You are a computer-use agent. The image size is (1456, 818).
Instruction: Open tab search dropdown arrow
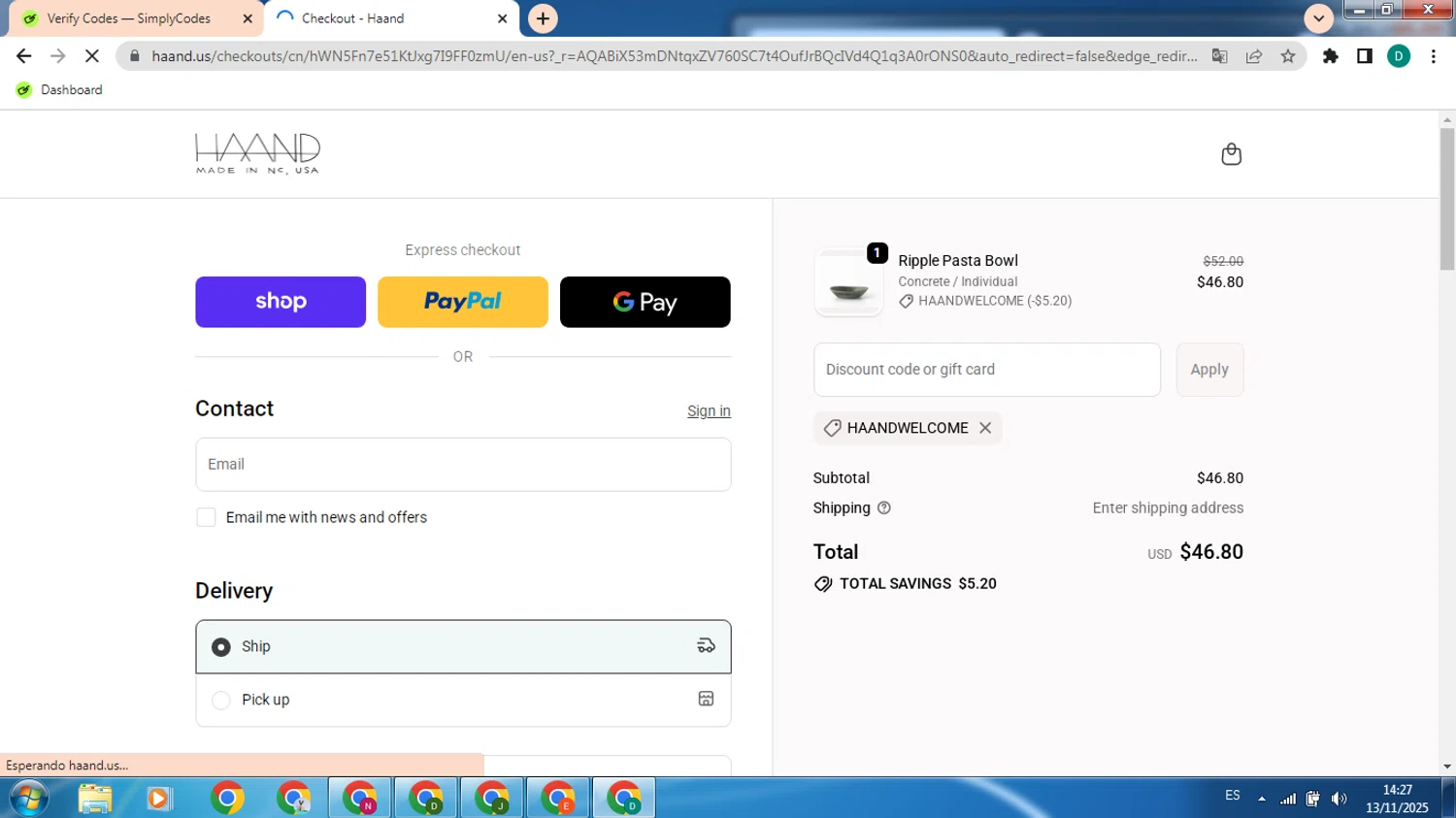pyautogui.click(x=1318, y=18)
